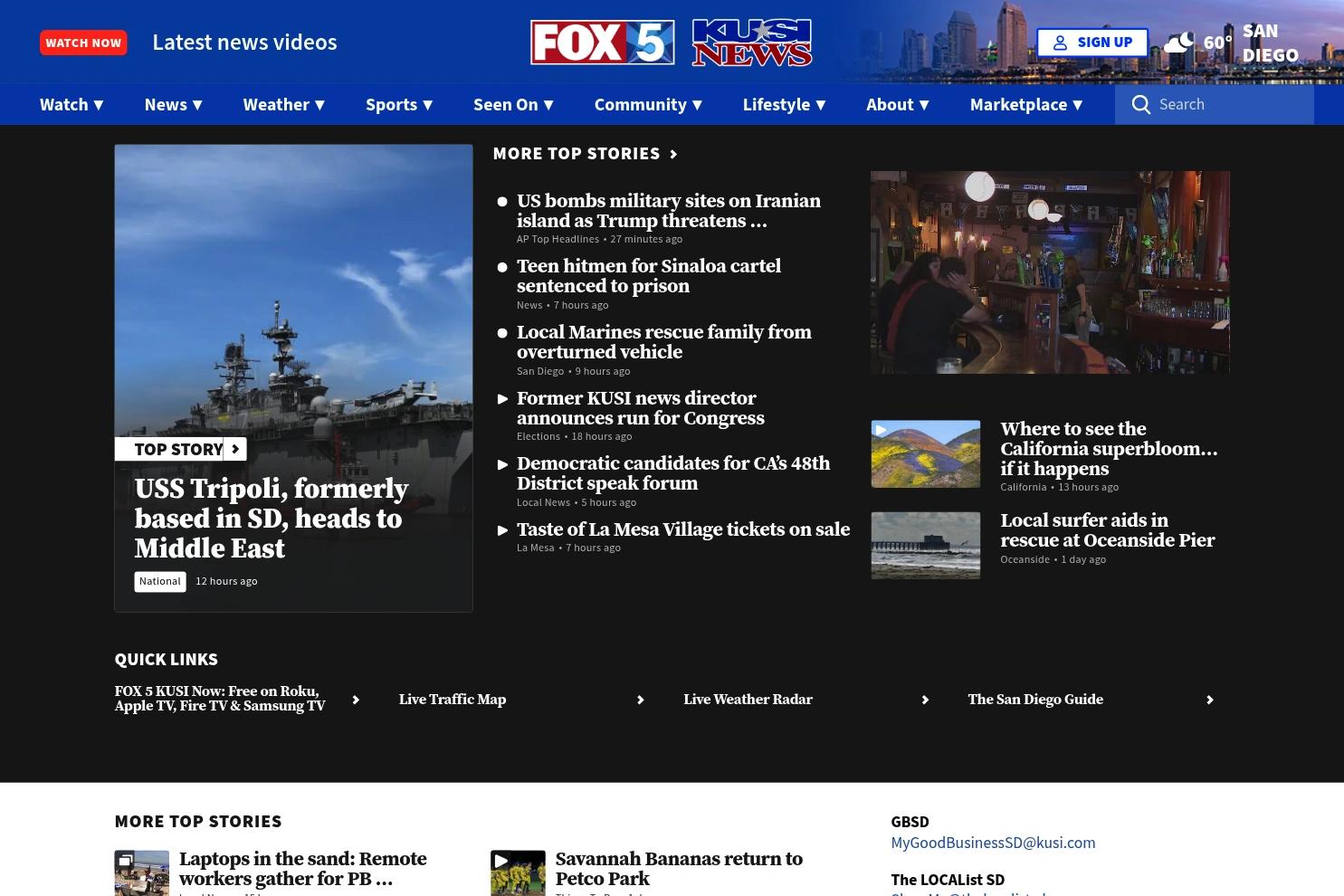Open Local surfer aids in rescue story
Viewport: 1344px width, 896px height.
point(1108,530)
